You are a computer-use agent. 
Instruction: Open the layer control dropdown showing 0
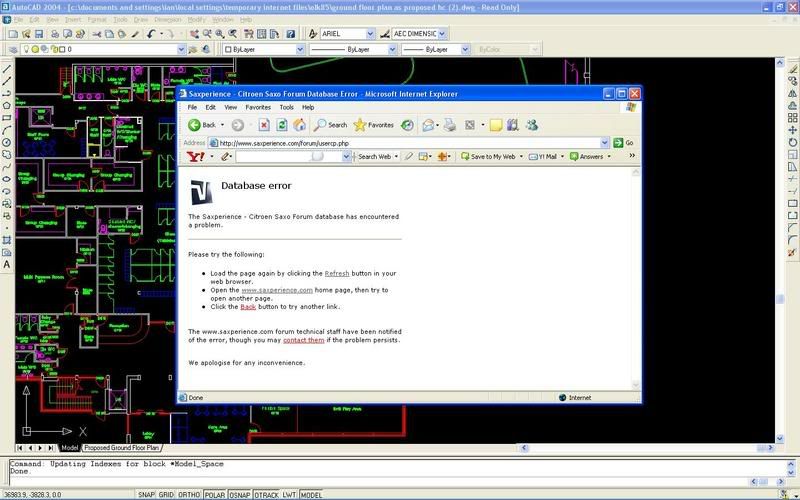tap(181, 49)
